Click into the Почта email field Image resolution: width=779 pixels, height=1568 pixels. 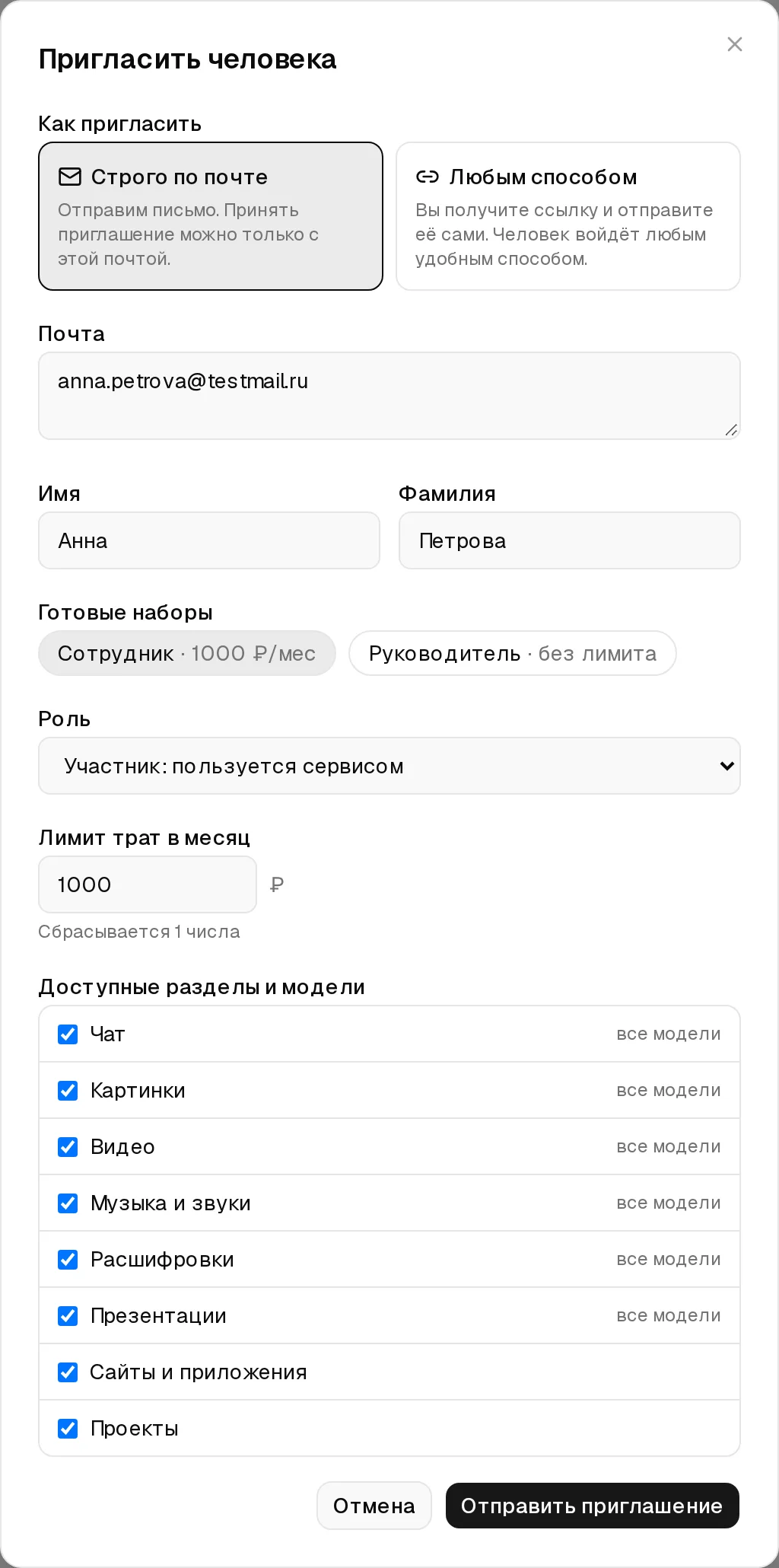coord(389,396)
